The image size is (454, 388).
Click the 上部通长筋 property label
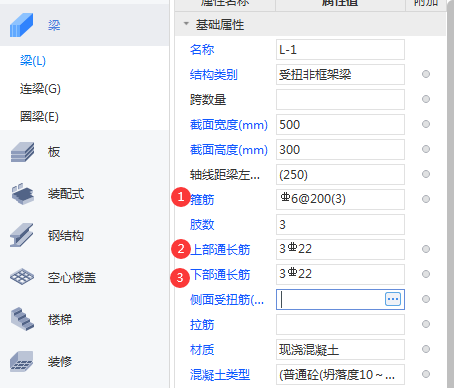point(220,250)
